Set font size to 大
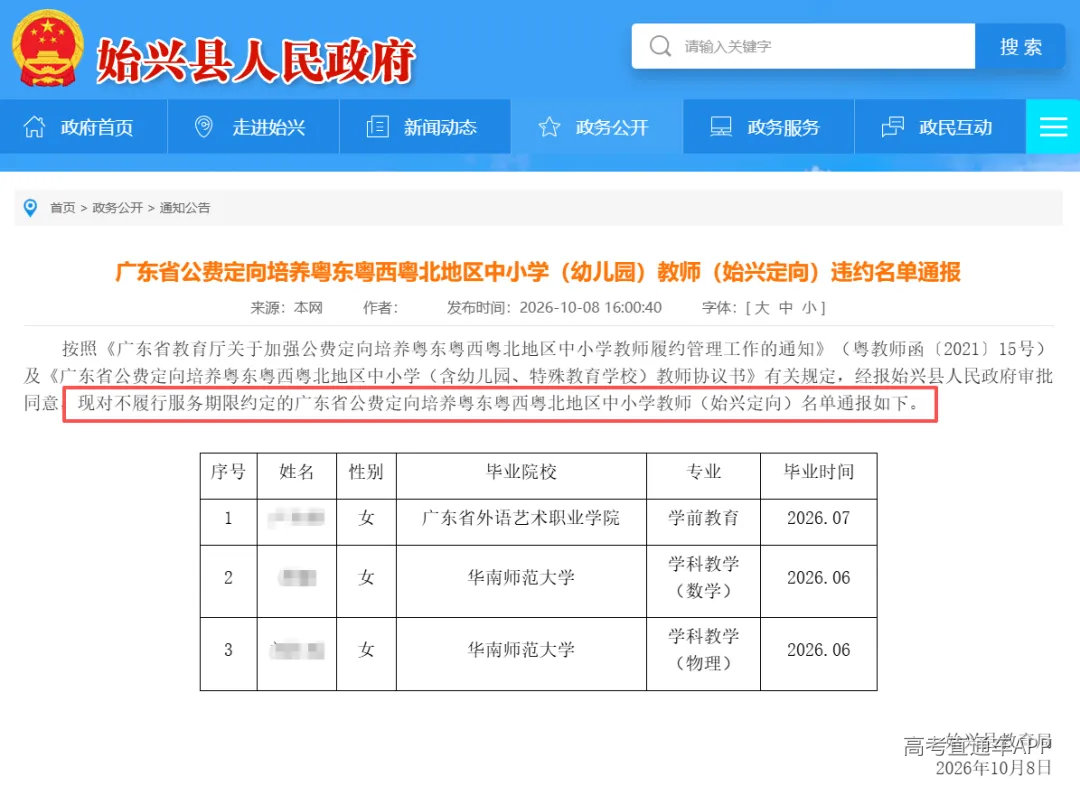 click(761, 307)
